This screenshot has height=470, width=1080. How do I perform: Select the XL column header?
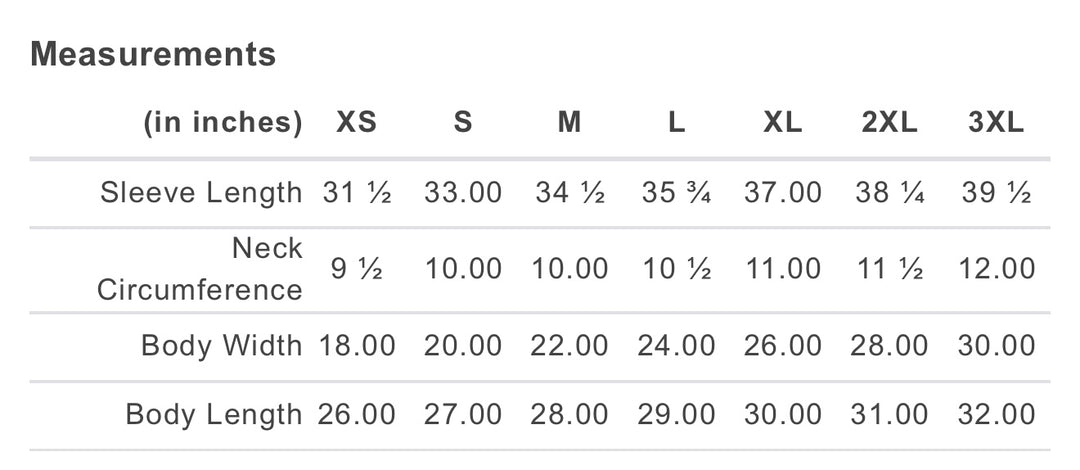tap(782, 123)
